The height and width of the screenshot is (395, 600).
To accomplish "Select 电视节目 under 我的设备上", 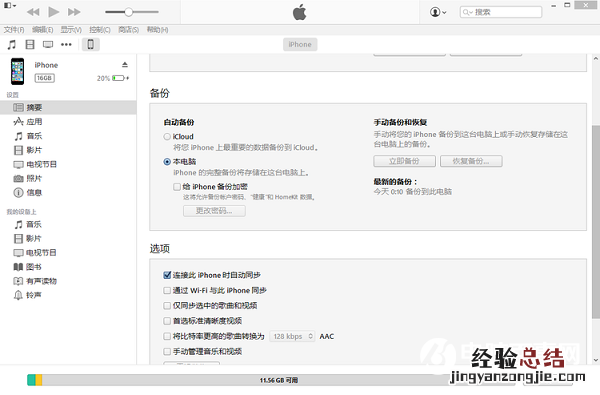I will (x=68, y=253).
